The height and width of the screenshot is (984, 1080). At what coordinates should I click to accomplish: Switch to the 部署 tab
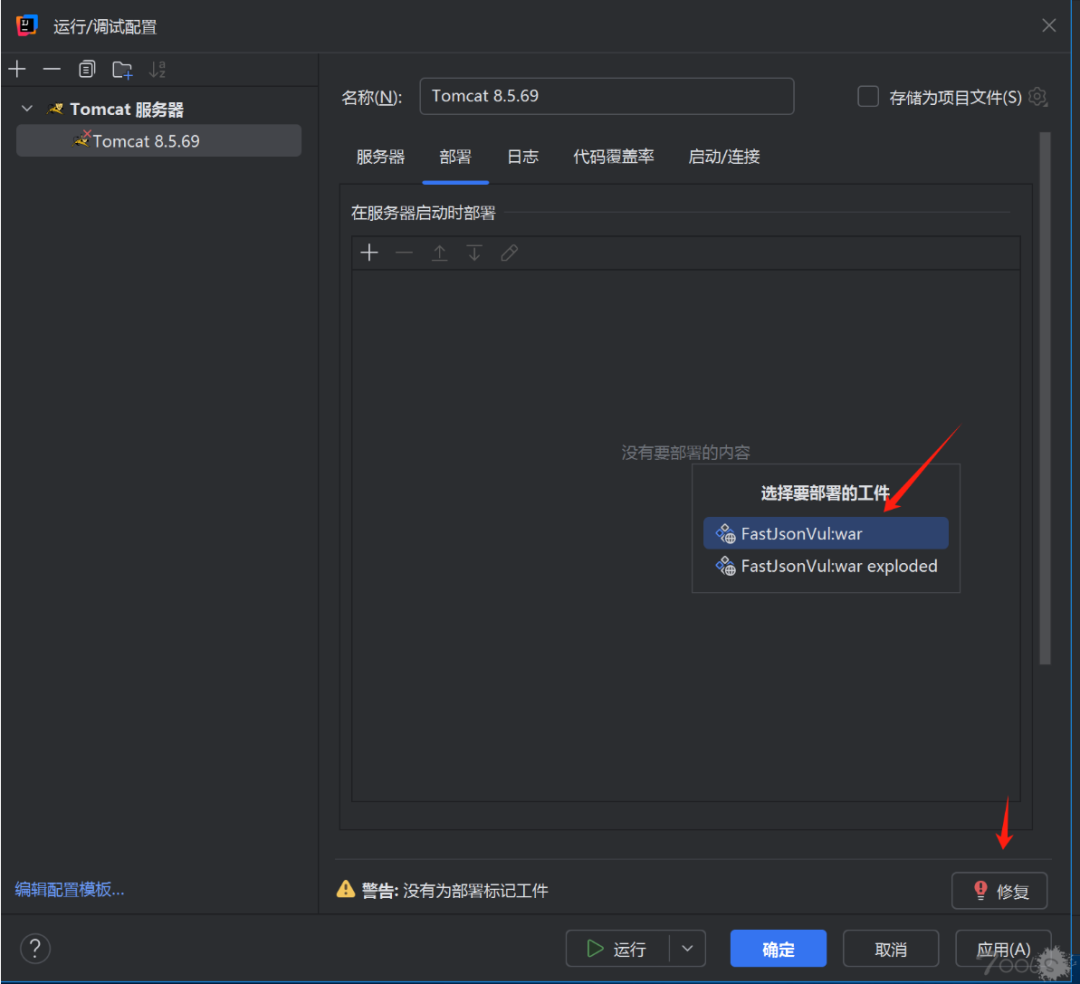(455, 156)
